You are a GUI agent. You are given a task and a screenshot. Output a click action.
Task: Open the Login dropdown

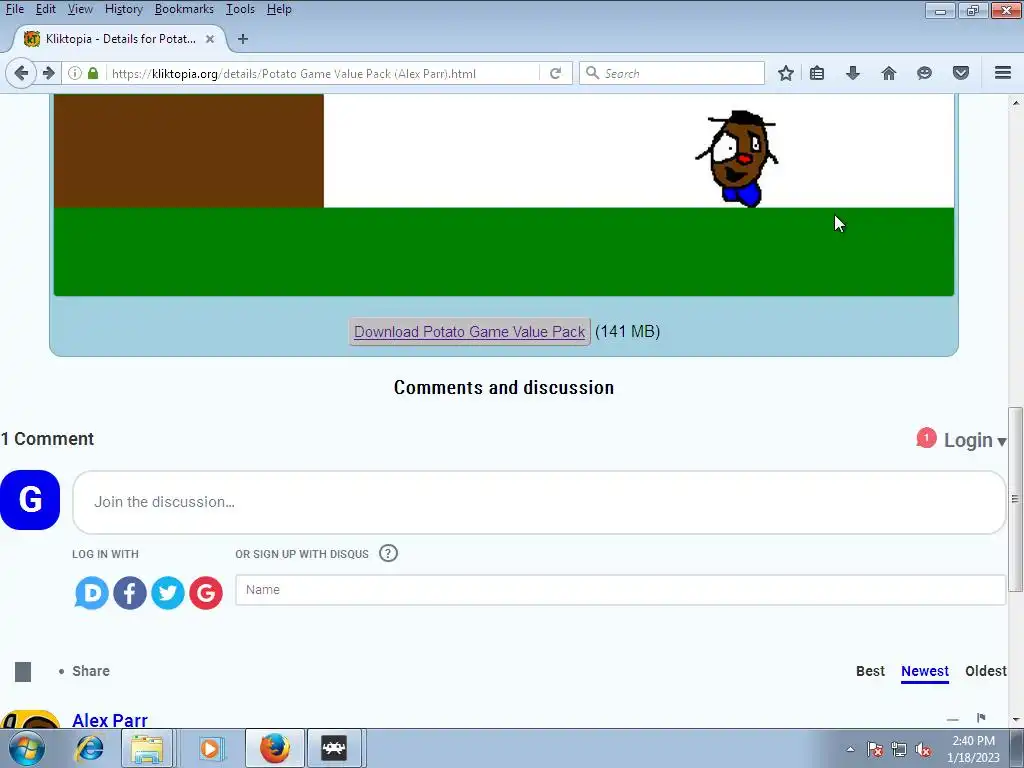pos(975,440)
